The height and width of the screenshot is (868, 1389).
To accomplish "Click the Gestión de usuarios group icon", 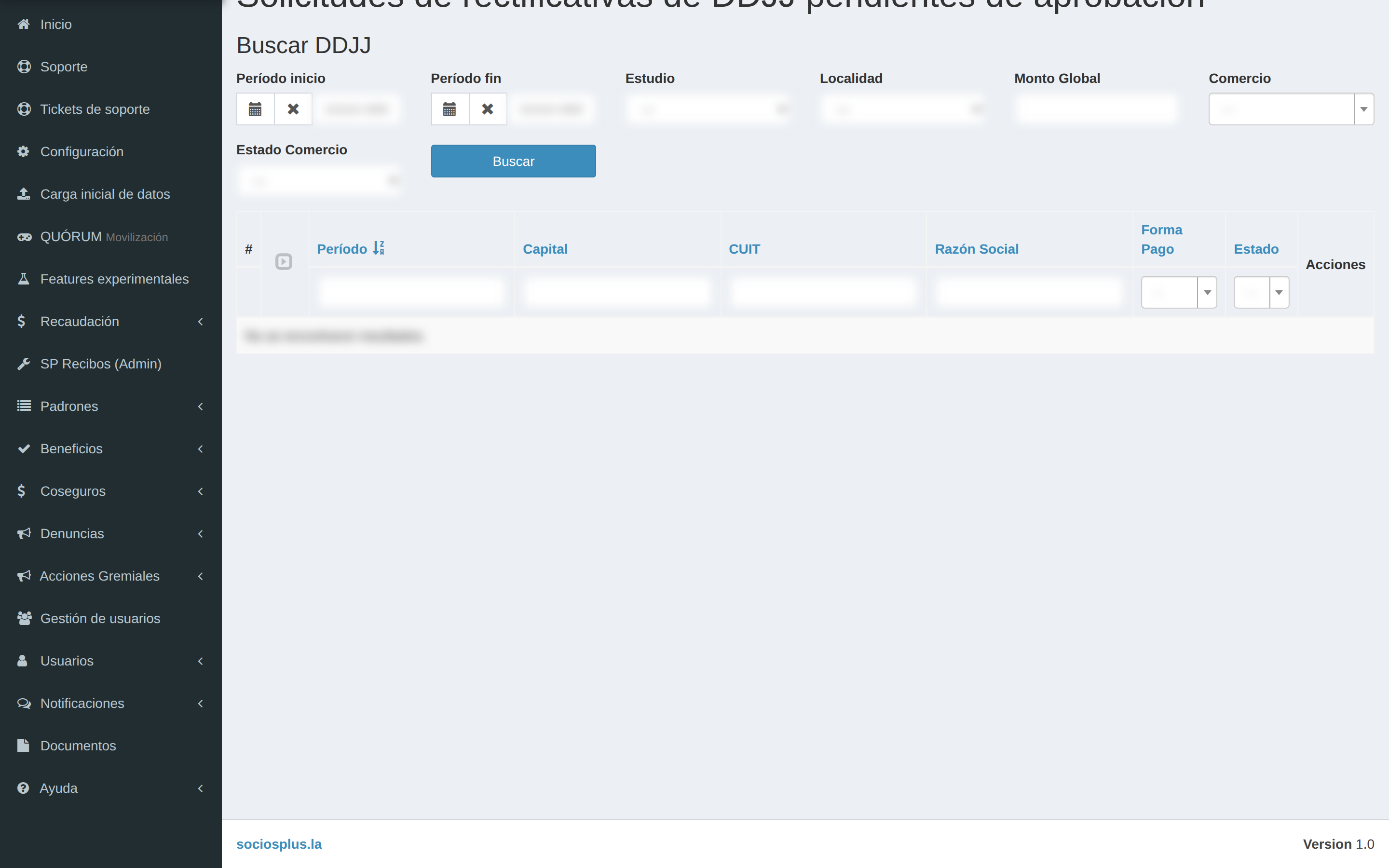I will click(x=24, y=618).
